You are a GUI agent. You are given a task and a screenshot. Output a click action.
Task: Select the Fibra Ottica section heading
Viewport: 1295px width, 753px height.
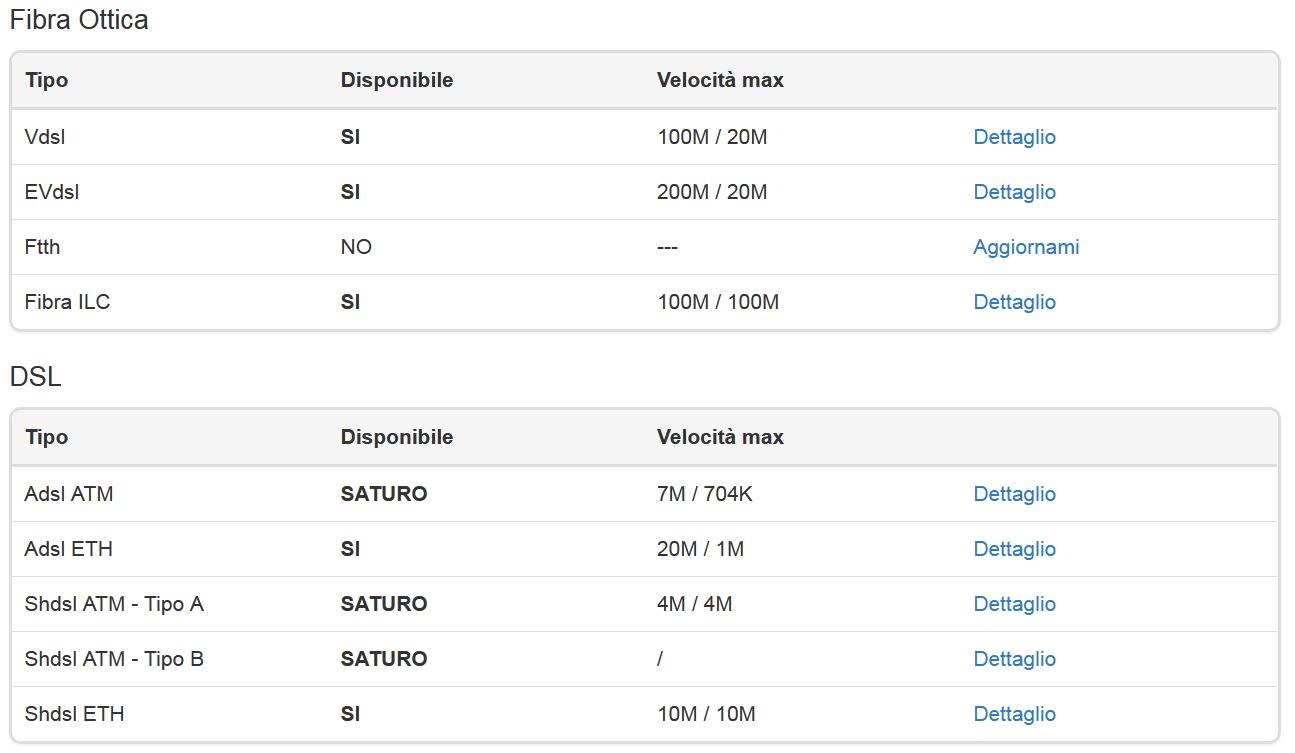pyautogui.click(x=79, y=20)
